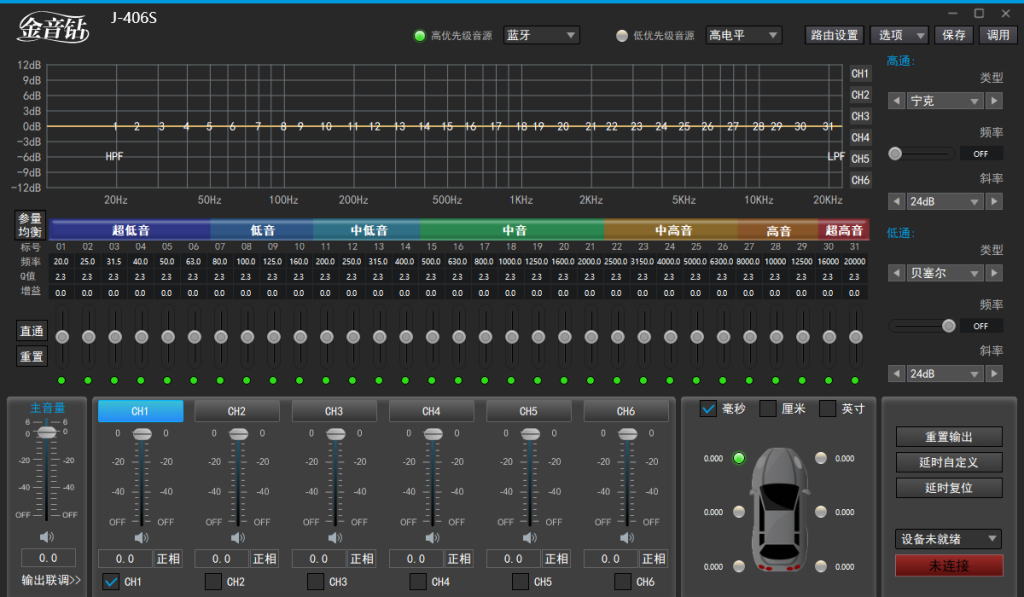Click next arrow for high-pass type 宁克

[x=995, y=101]
